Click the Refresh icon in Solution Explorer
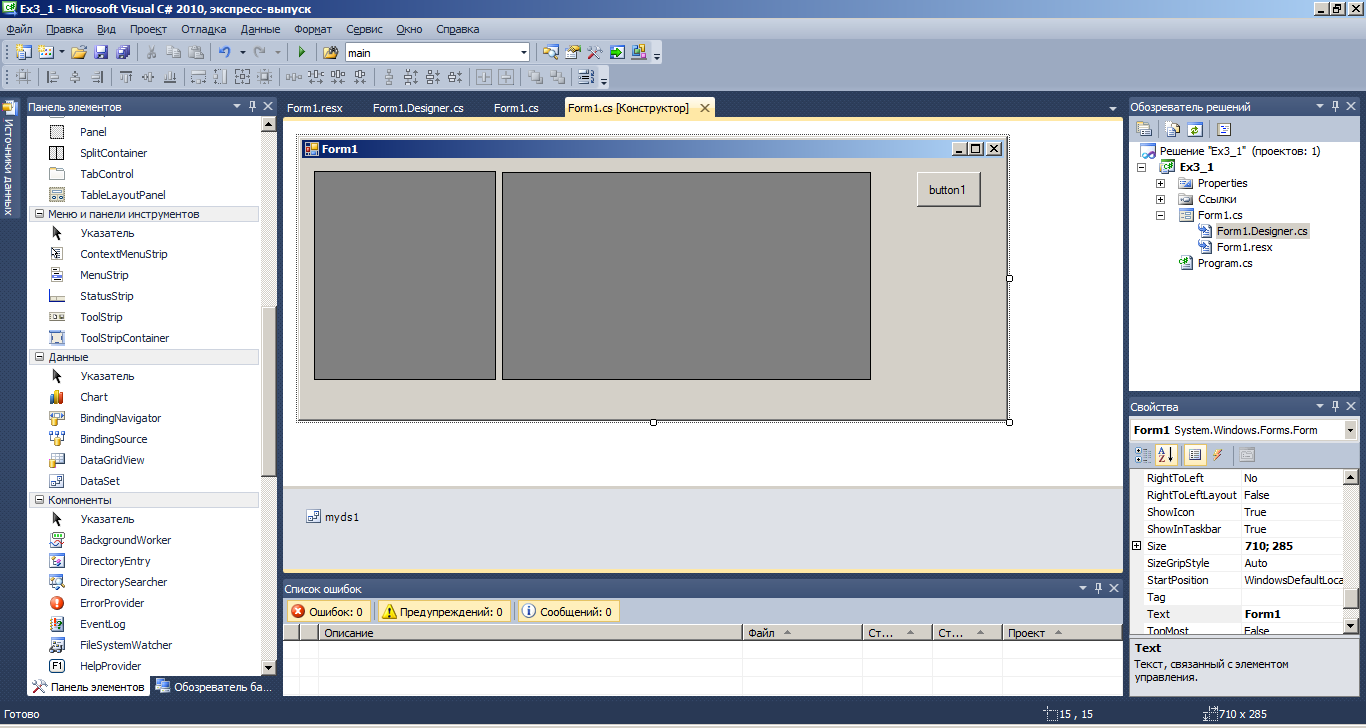The width and height of the screenshot is (1366, 728). [x=1195, y=129]
